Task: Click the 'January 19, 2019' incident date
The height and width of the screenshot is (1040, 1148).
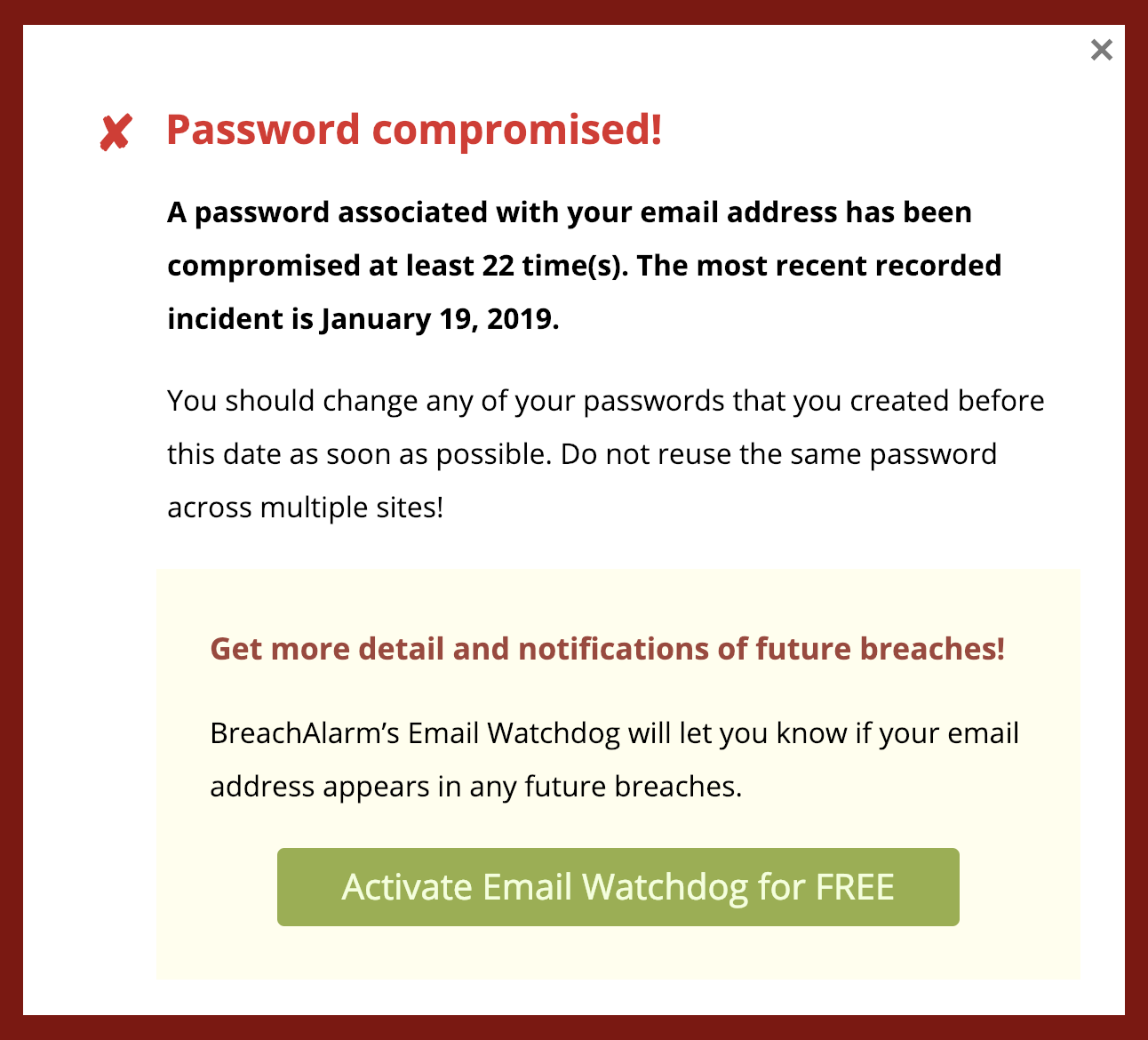Action: pos(438,319)
